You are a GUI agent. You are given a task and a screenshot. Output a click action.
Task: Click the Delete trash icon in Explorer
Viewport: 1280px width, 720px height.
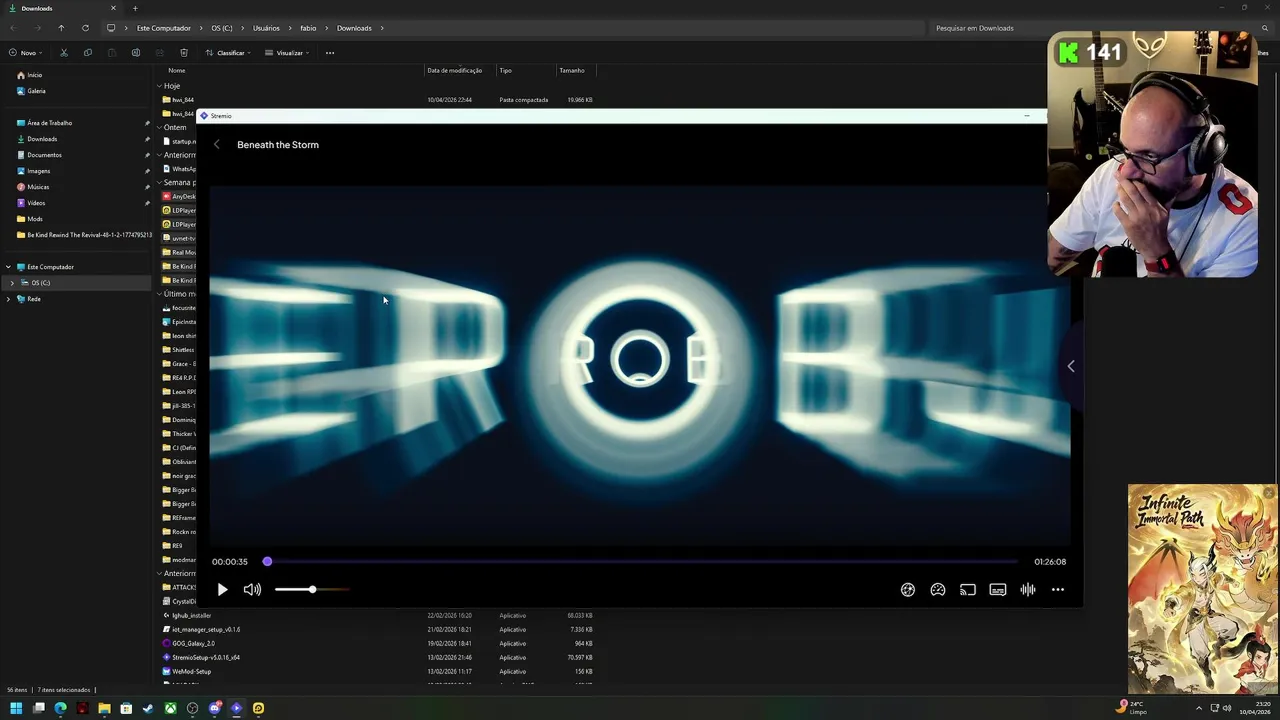pos(184,53)
